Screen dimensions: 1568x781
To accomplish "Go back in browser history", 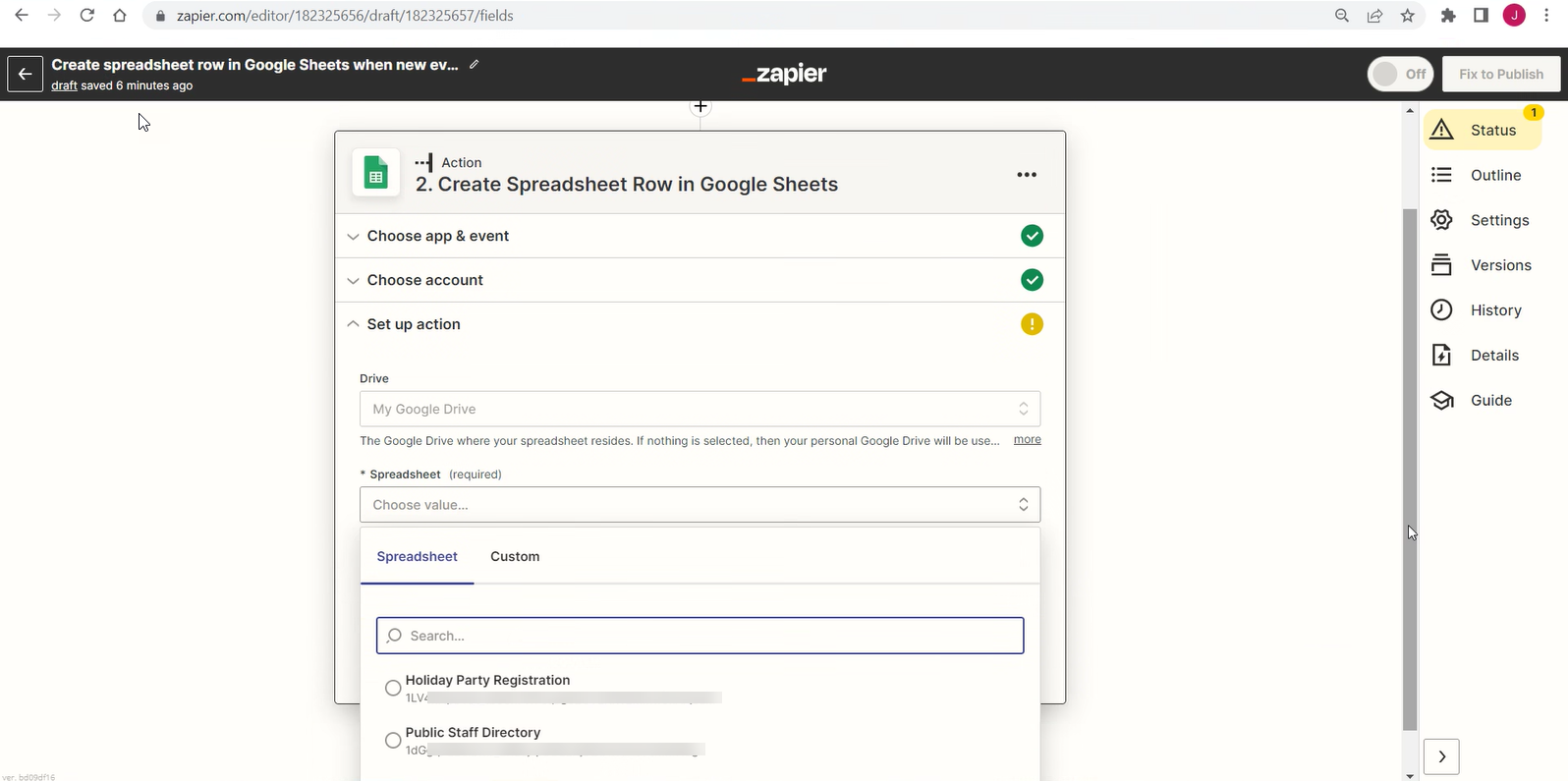I will click(22, 16).
